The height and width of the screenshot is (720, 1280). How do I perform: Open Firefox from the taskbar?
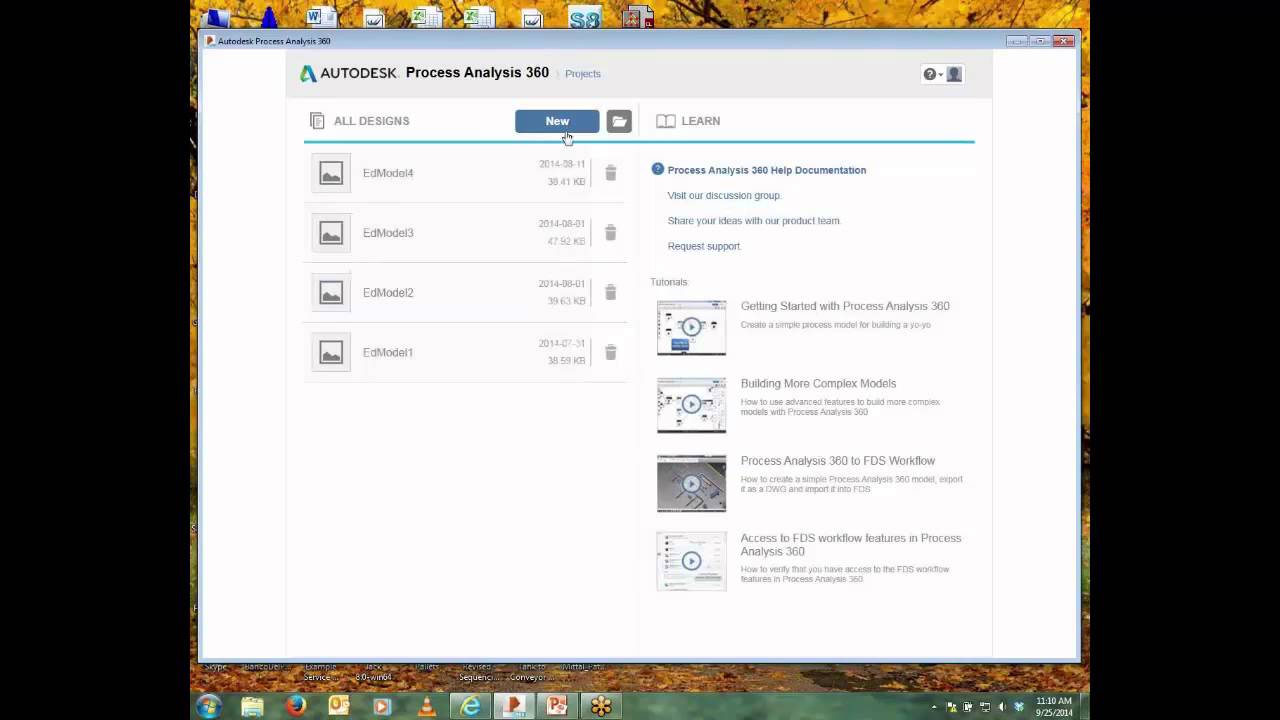tap(296, 706)
